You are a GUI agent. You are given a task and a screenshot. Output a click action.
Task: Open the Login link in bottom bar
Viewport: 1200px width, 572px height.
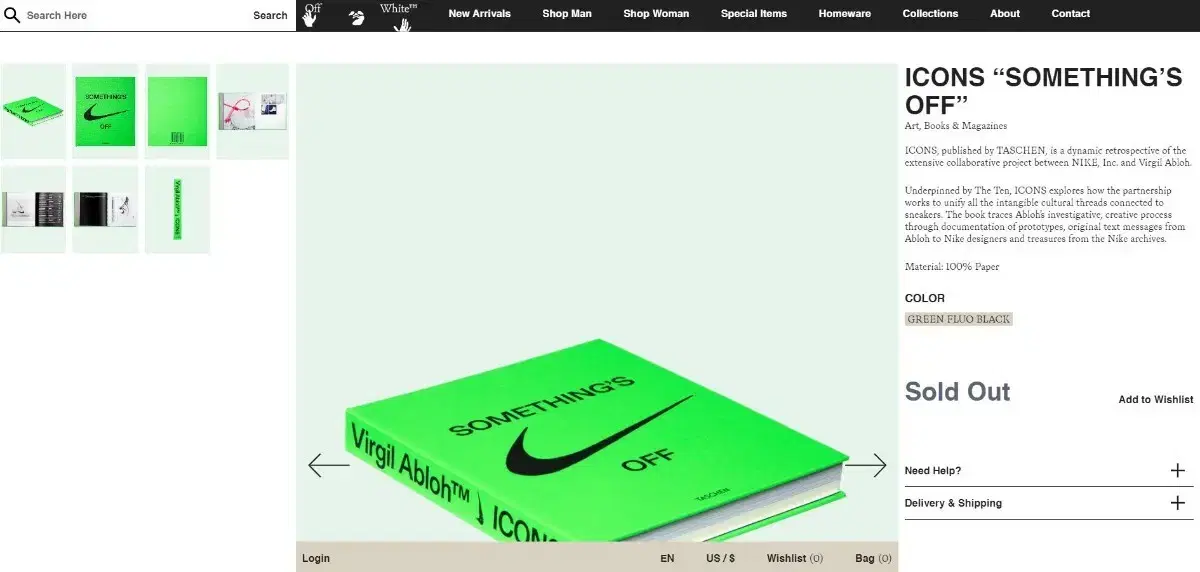pos(316,558)
